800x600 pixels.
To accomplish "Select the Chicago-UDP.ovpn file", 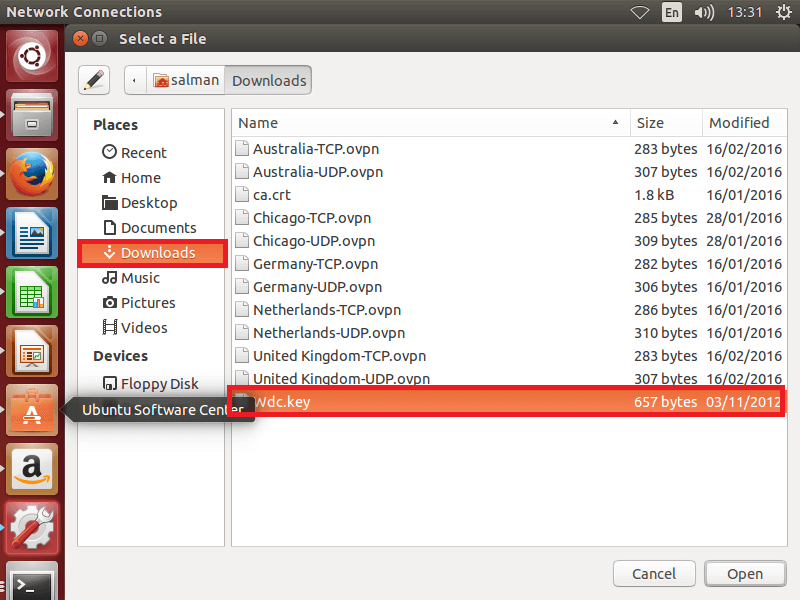I will click(509, 241).
